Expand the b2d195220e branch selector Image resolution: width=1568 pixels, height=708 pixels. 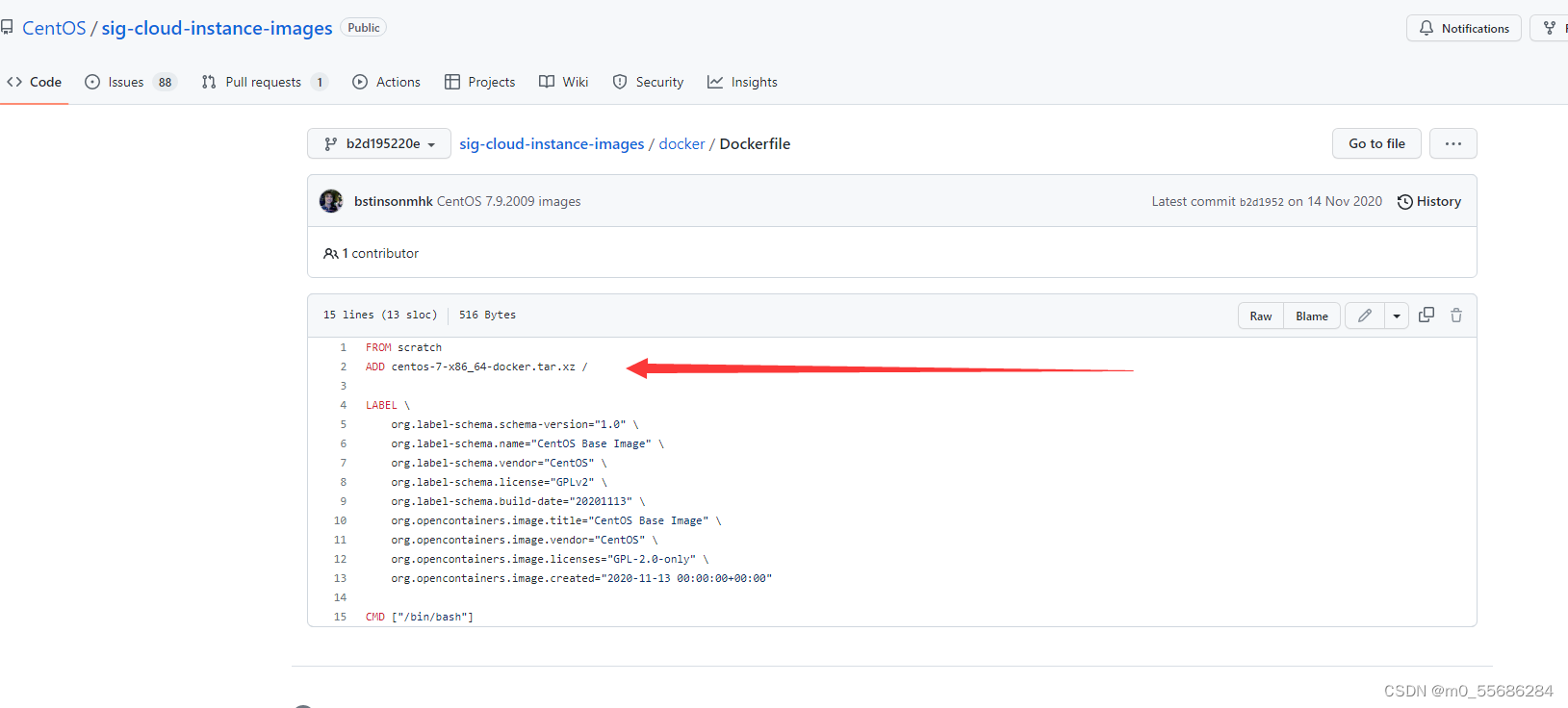379,143
